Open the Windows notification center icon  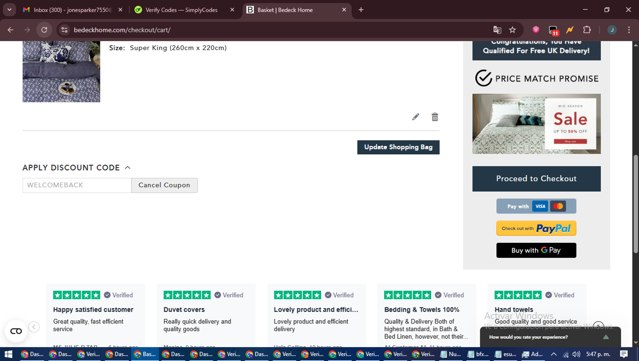624,354
